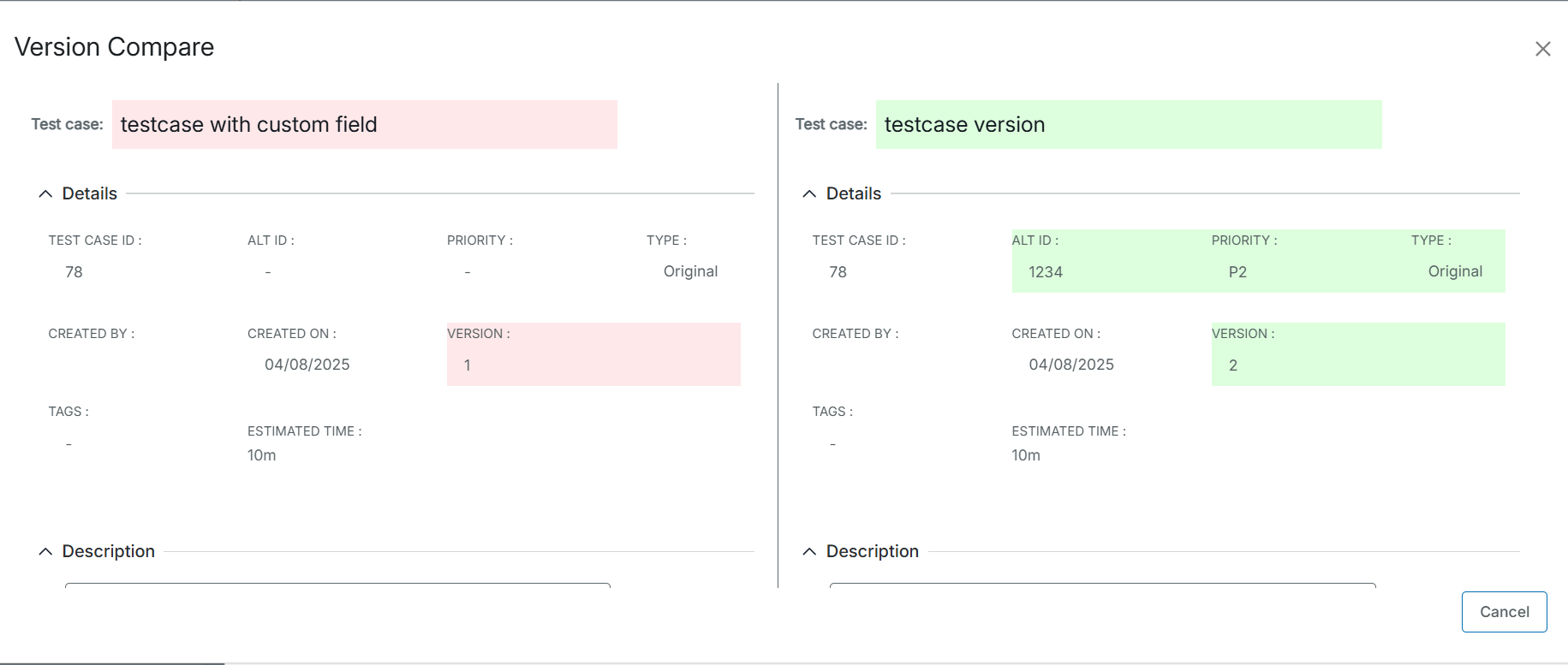This screenshot has width=1568, height=665.
Task: Click the ALT ID value 1234
Action: click(x=1045, y=272)
